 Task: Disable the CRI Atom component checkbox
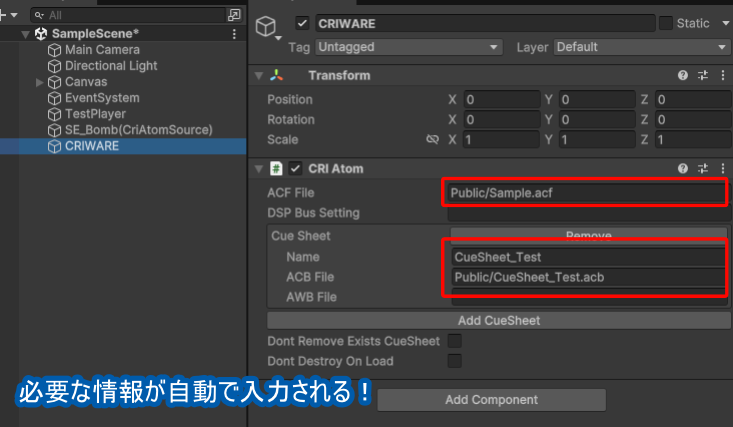coord(295,168)
